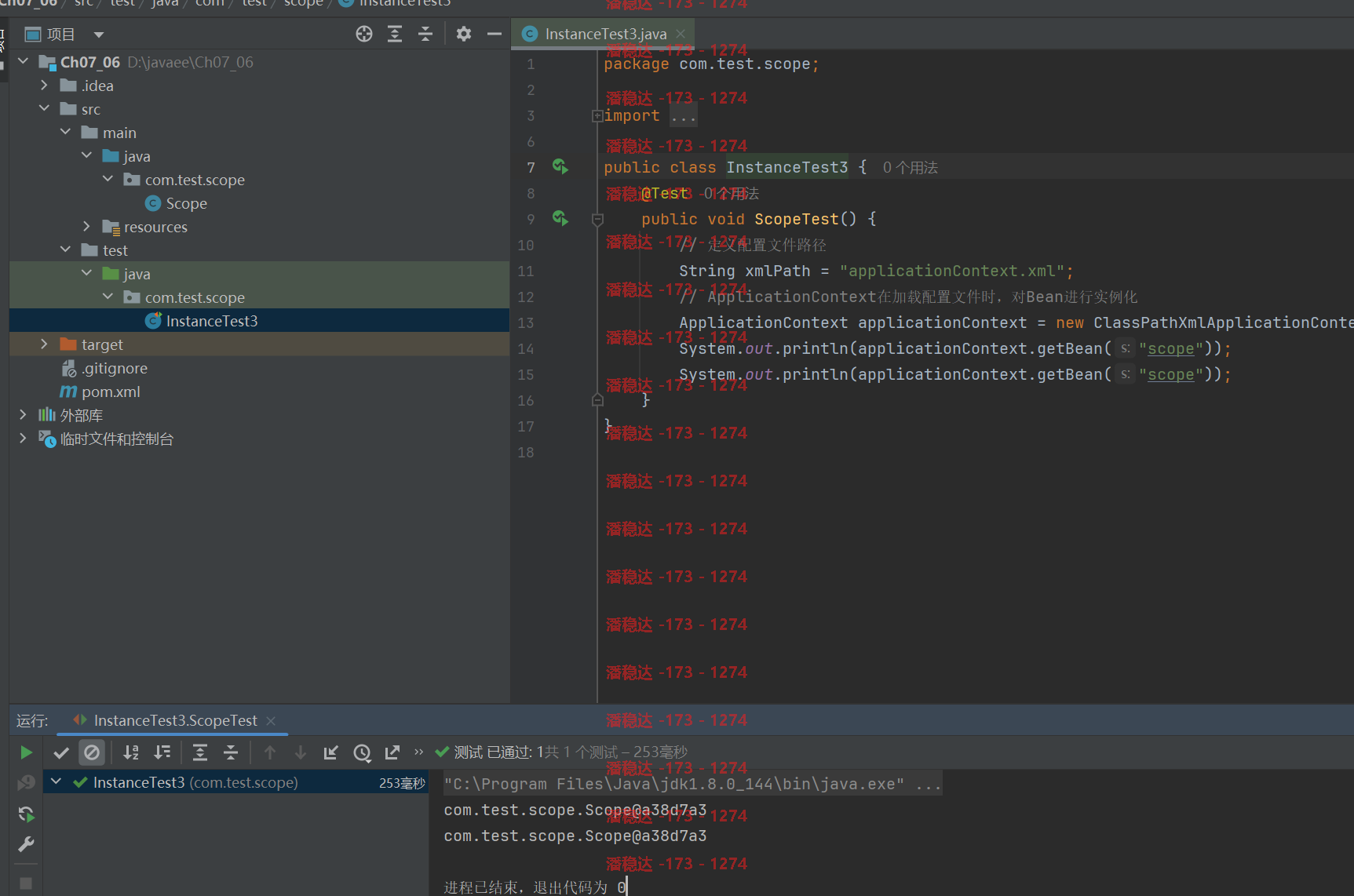Toggle show passed tests checkmark
The width and height of the screenshot is (1354, 896).
pyautogui.click(x=61, y=753)
